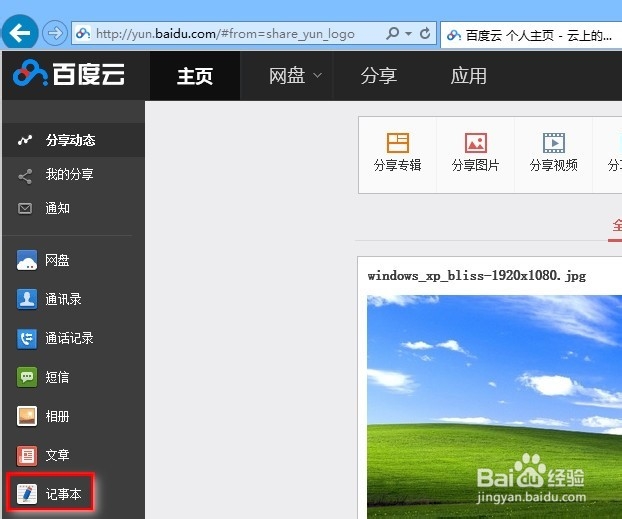The width and height of the screenshot is (622, 519).
Task: Click the 通讯录 contact icon
Action: click(x=27, y=299)
